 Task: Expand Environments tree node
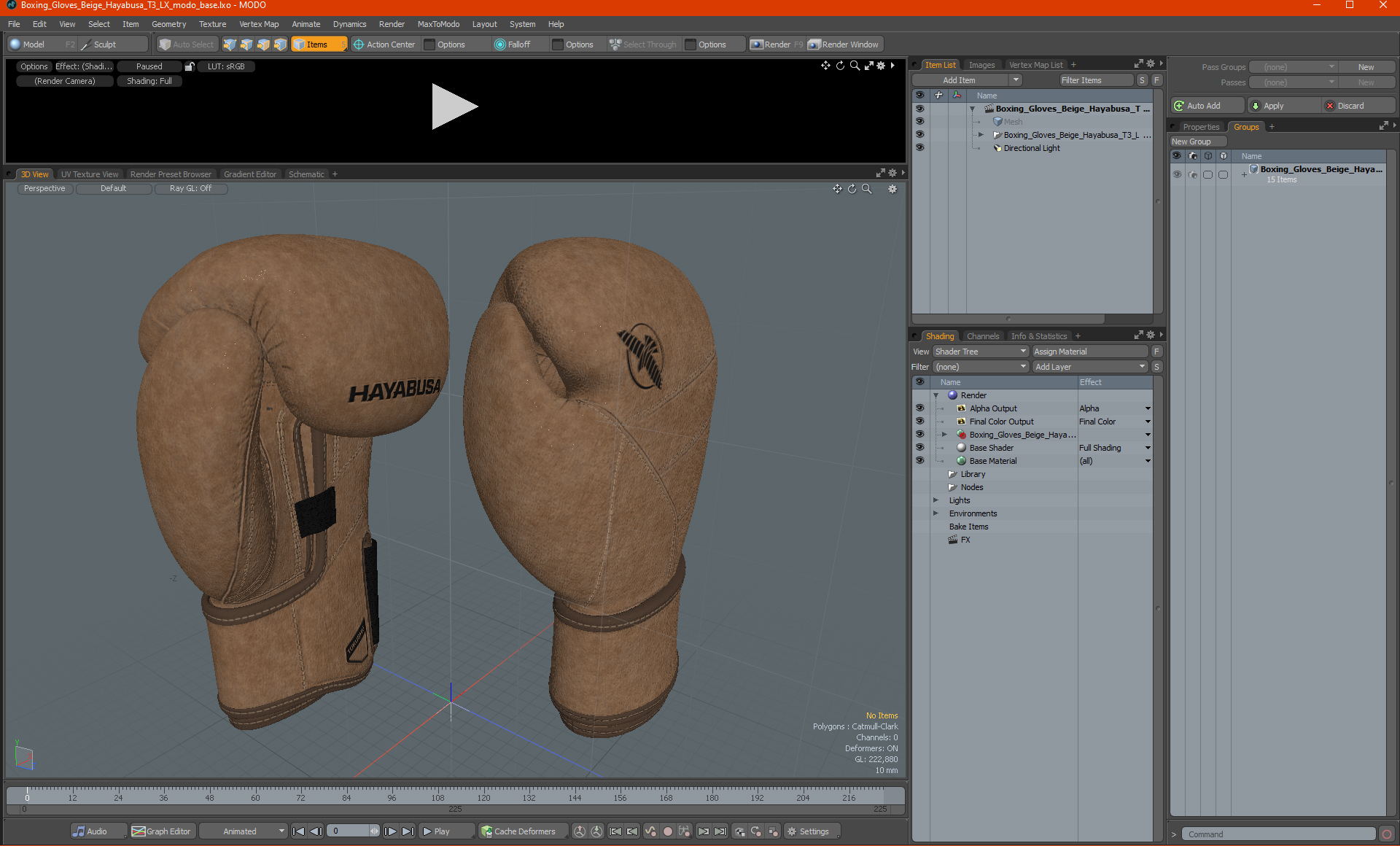936,513
